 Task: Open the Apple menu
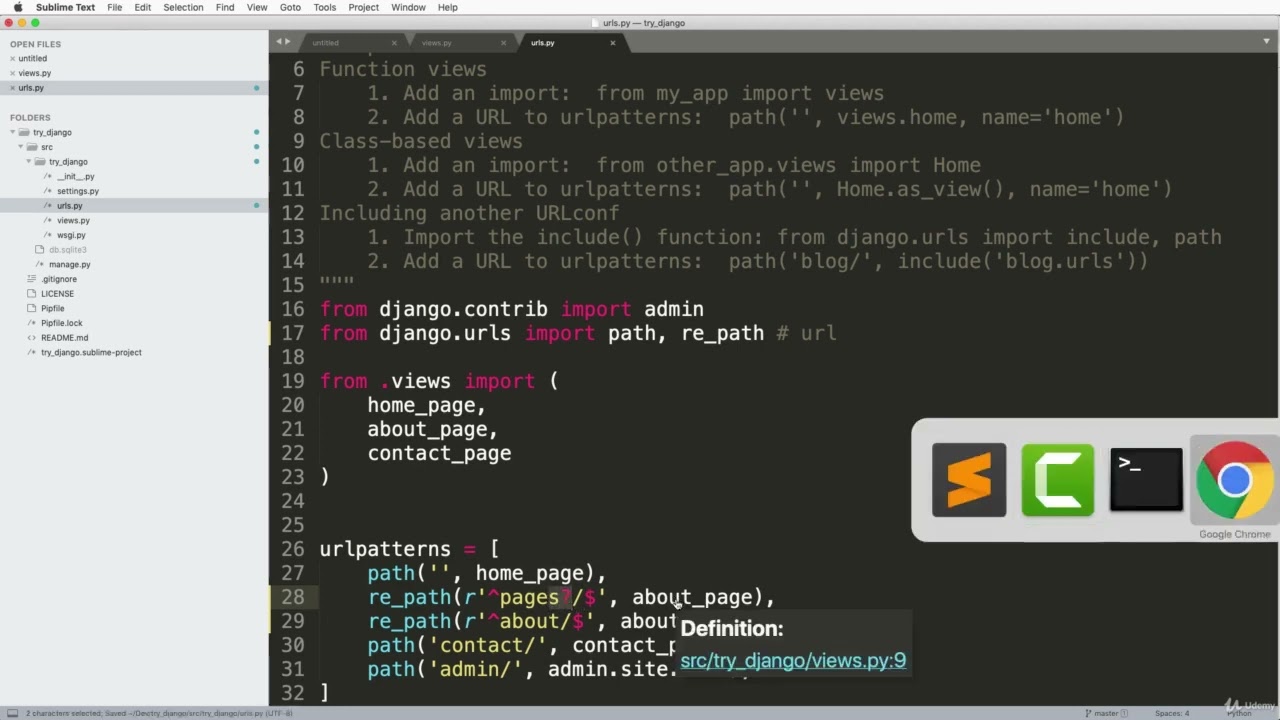pos(17,7)
